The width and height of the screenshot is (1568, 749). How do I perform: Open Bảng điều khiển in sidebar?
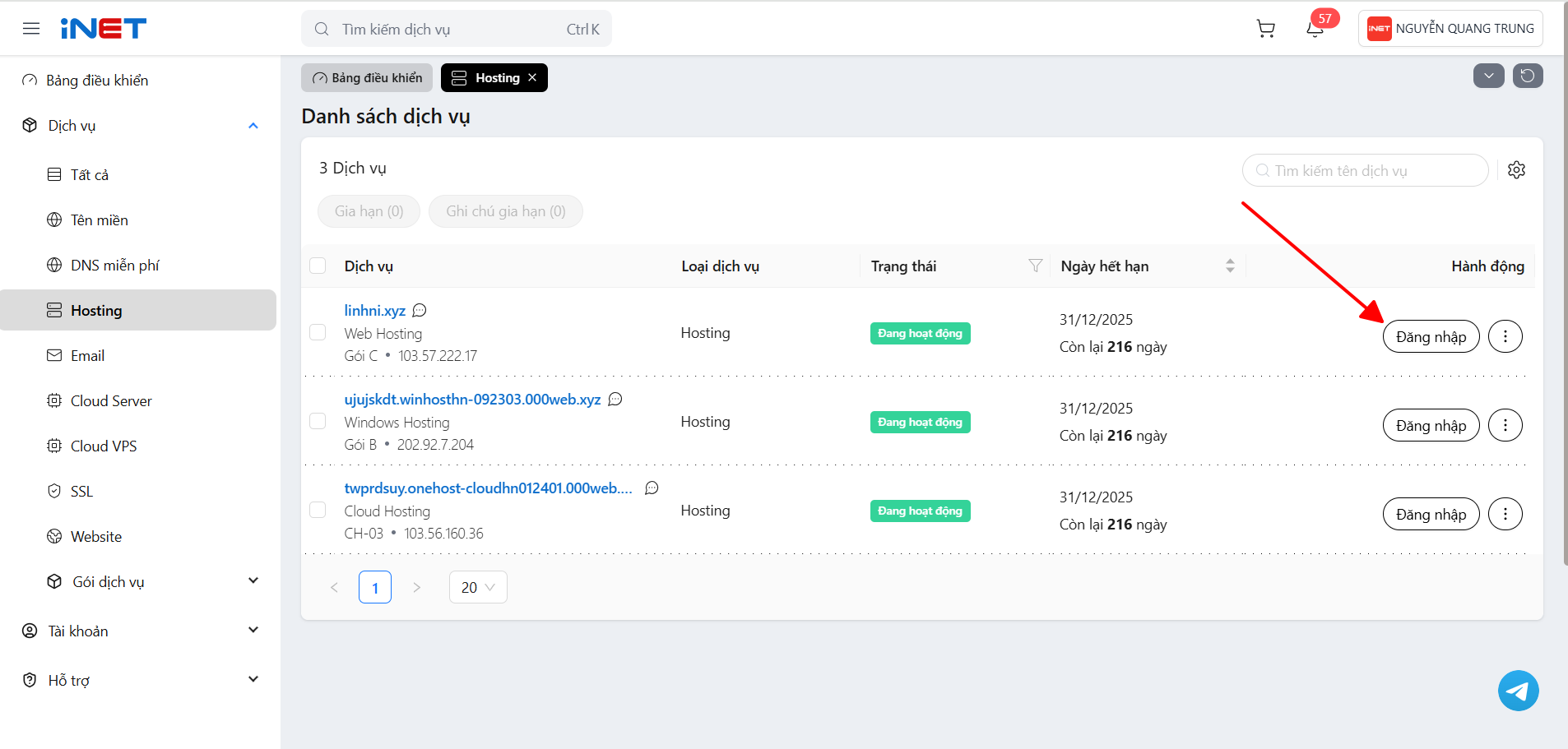pos(138,80)
